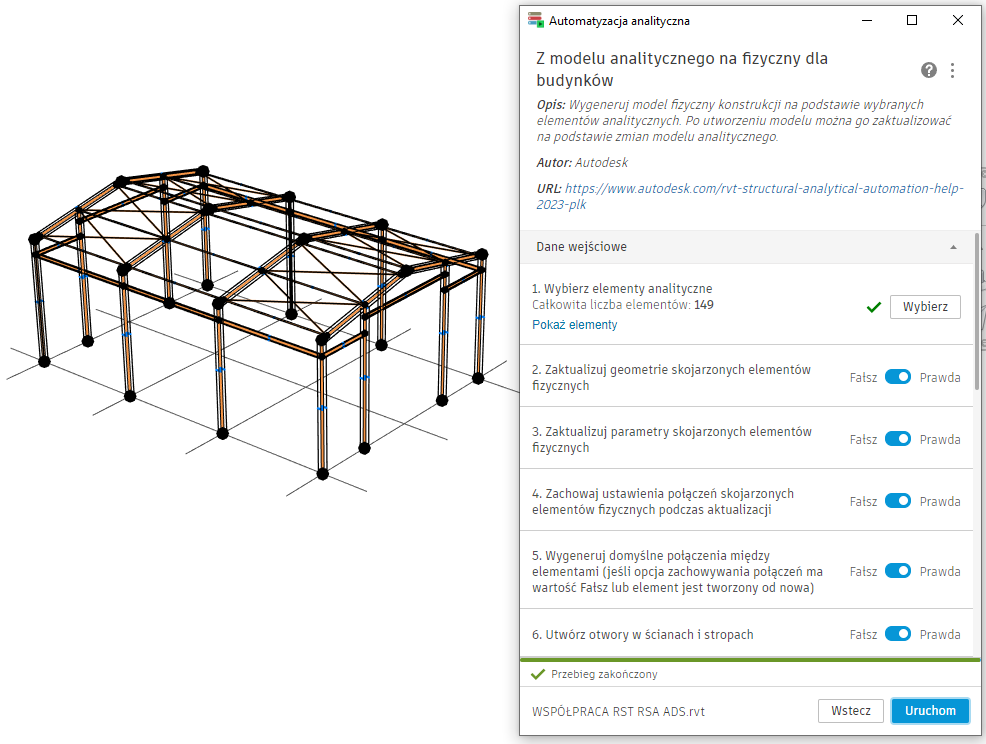986x744 pixels.
Task: Toggle option 3 Zaktualizuj parametry switch
Action: click(x=897, y=438)
